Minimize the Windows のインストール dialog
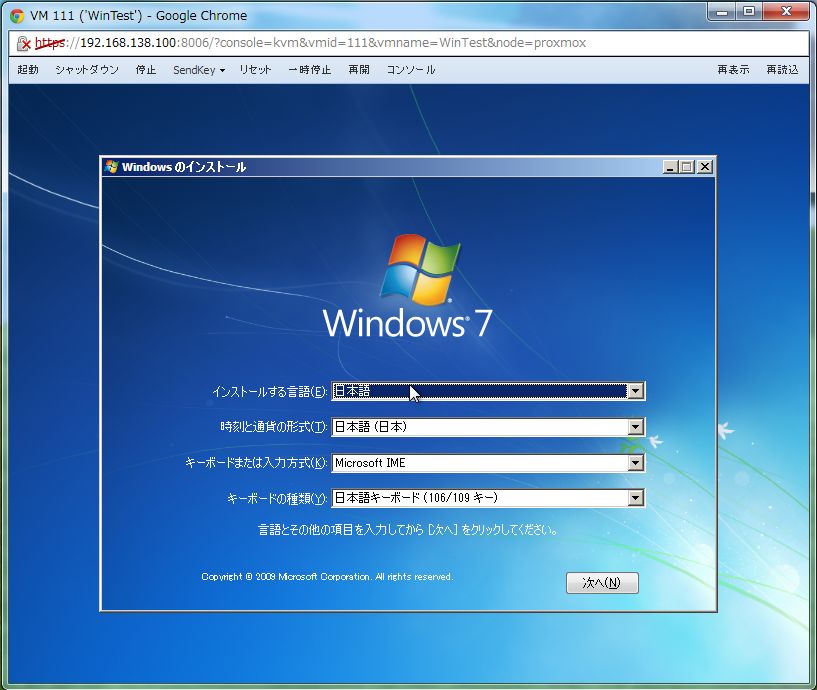The image size is (817, 690). point(670,167)
